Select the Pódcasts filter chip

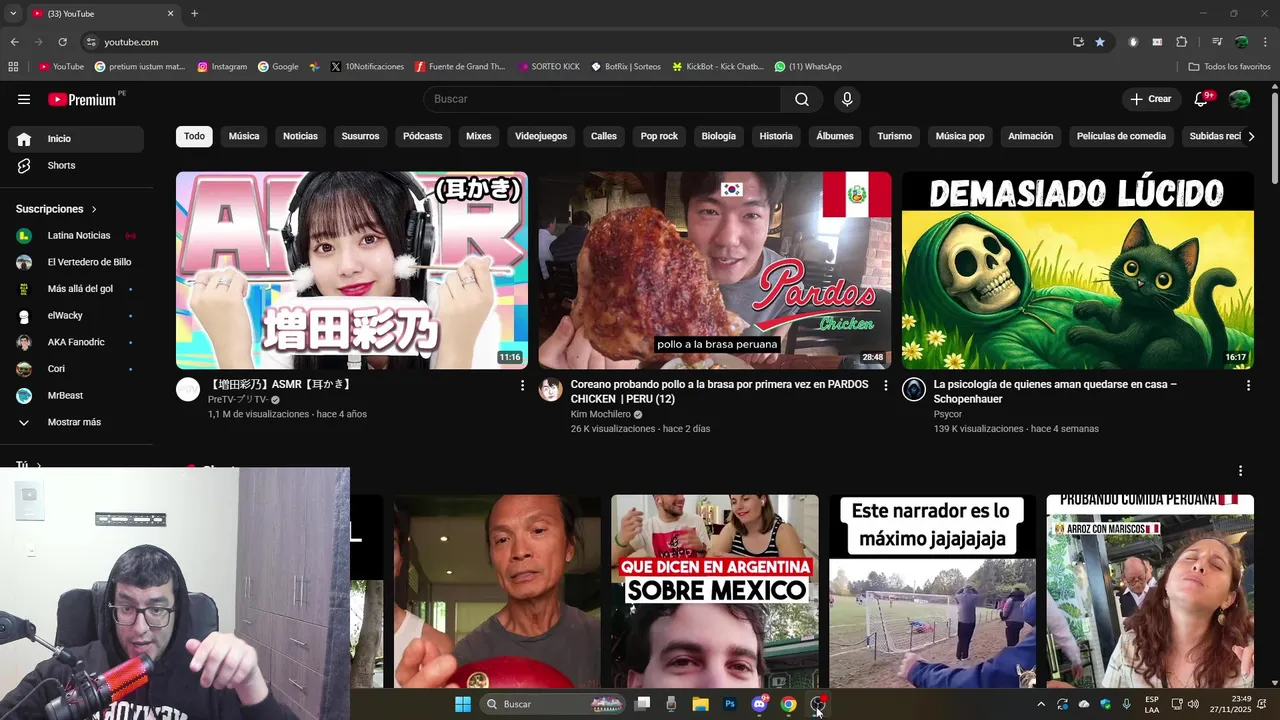(422, 136)
